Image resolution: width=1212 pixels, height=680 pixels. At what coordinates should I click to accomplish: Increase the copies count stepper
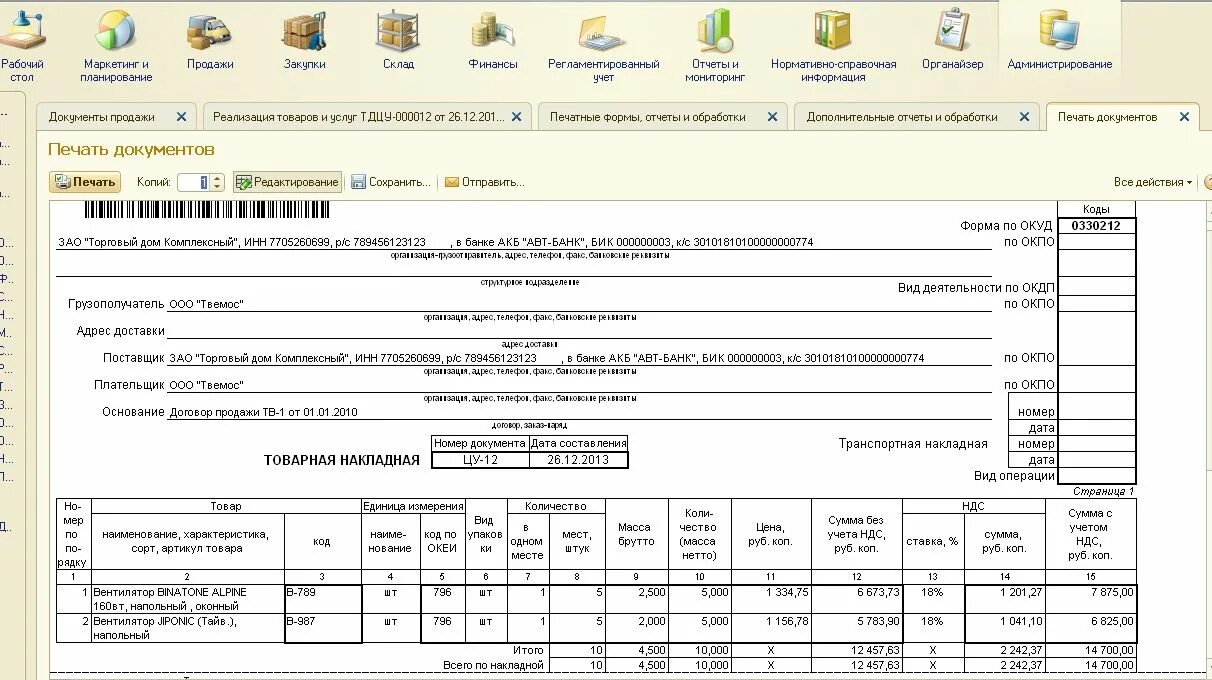pos(218,178)
